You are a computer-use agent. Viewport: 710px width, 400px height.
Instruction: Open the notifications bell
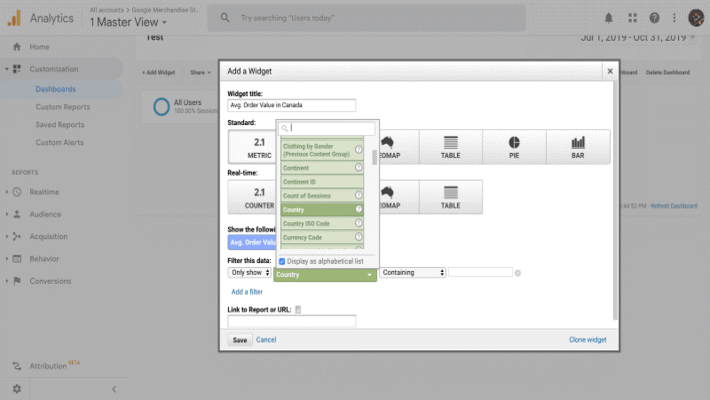pos(608,18)
